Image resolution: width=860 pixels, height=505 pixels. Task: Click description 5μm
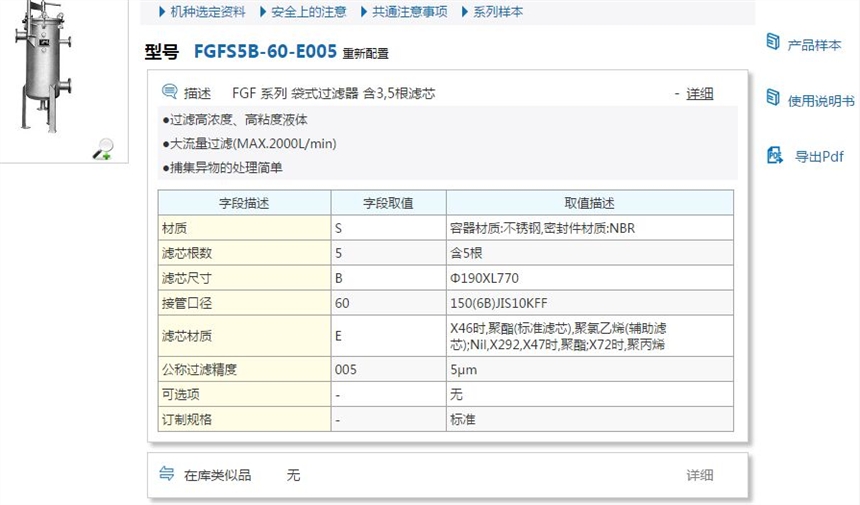tap(463, 370)
